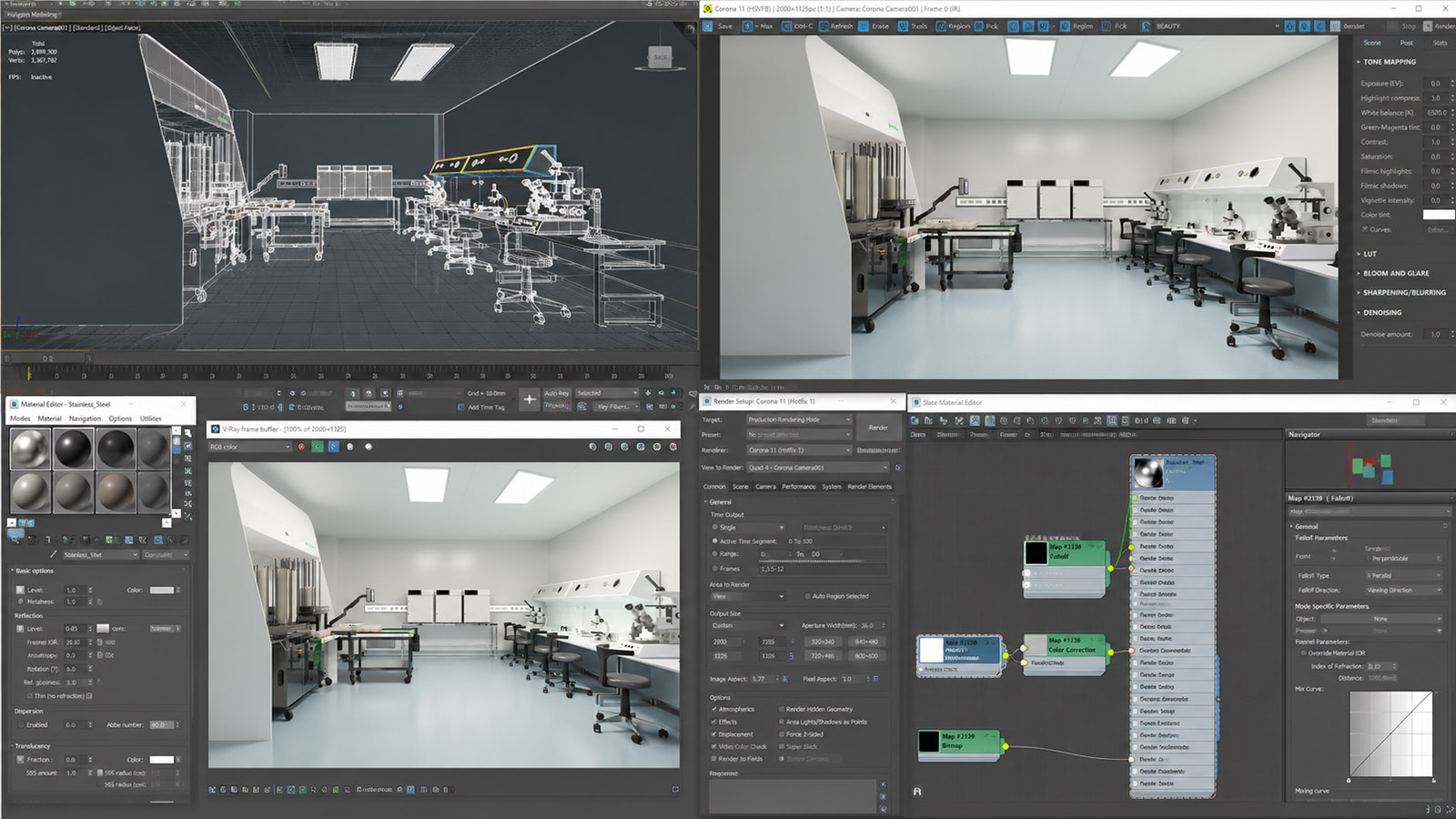Toggle the Displacement checkbox

coord(714,734)
